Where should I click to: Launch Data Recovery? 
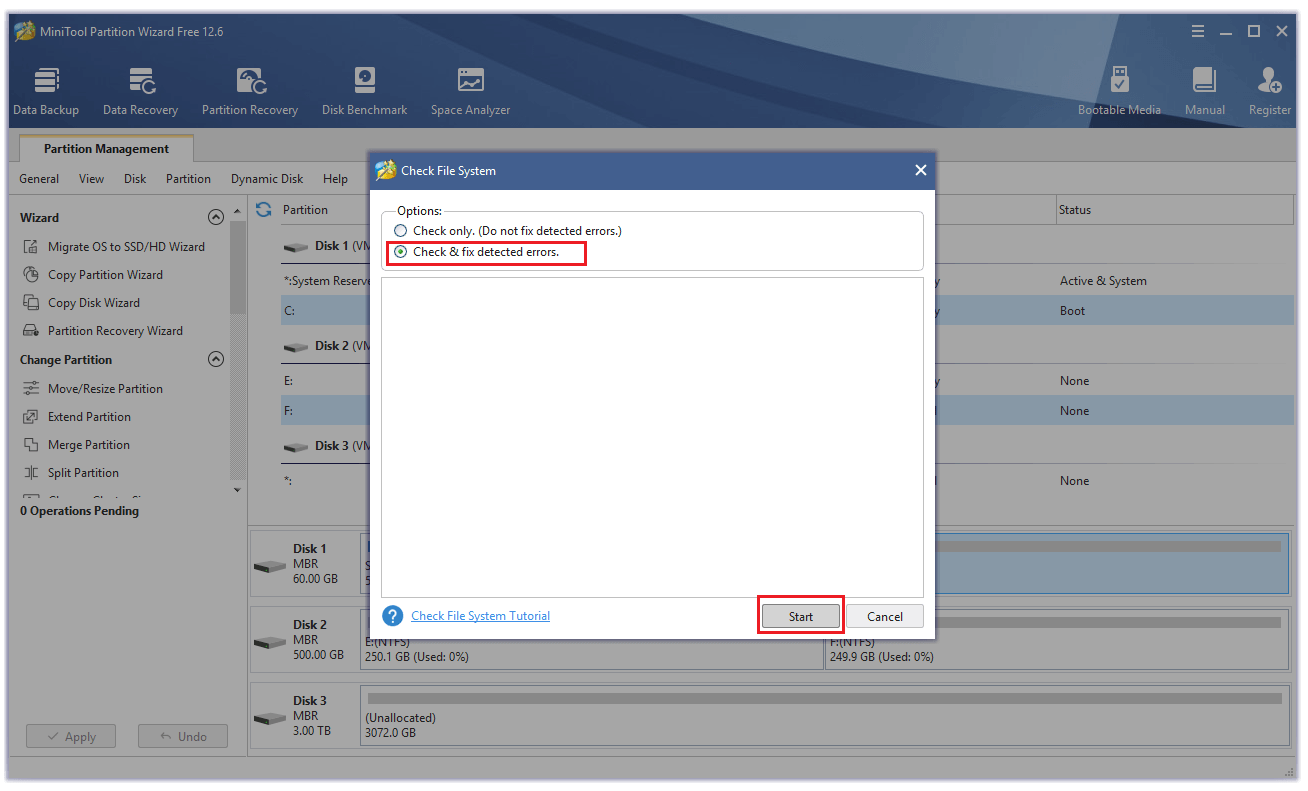(x=140, y=91)
